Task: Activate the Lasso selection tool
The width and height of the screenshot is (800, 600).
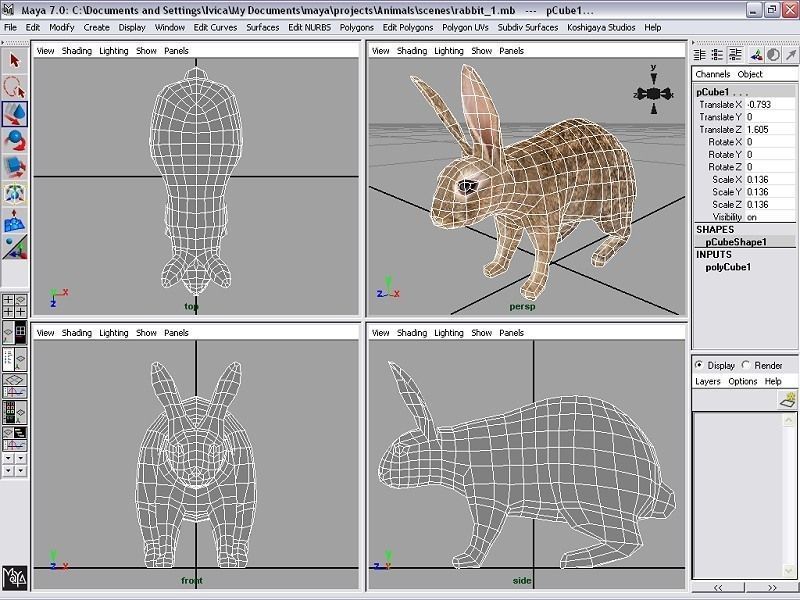Action: [x=14, y=87]
